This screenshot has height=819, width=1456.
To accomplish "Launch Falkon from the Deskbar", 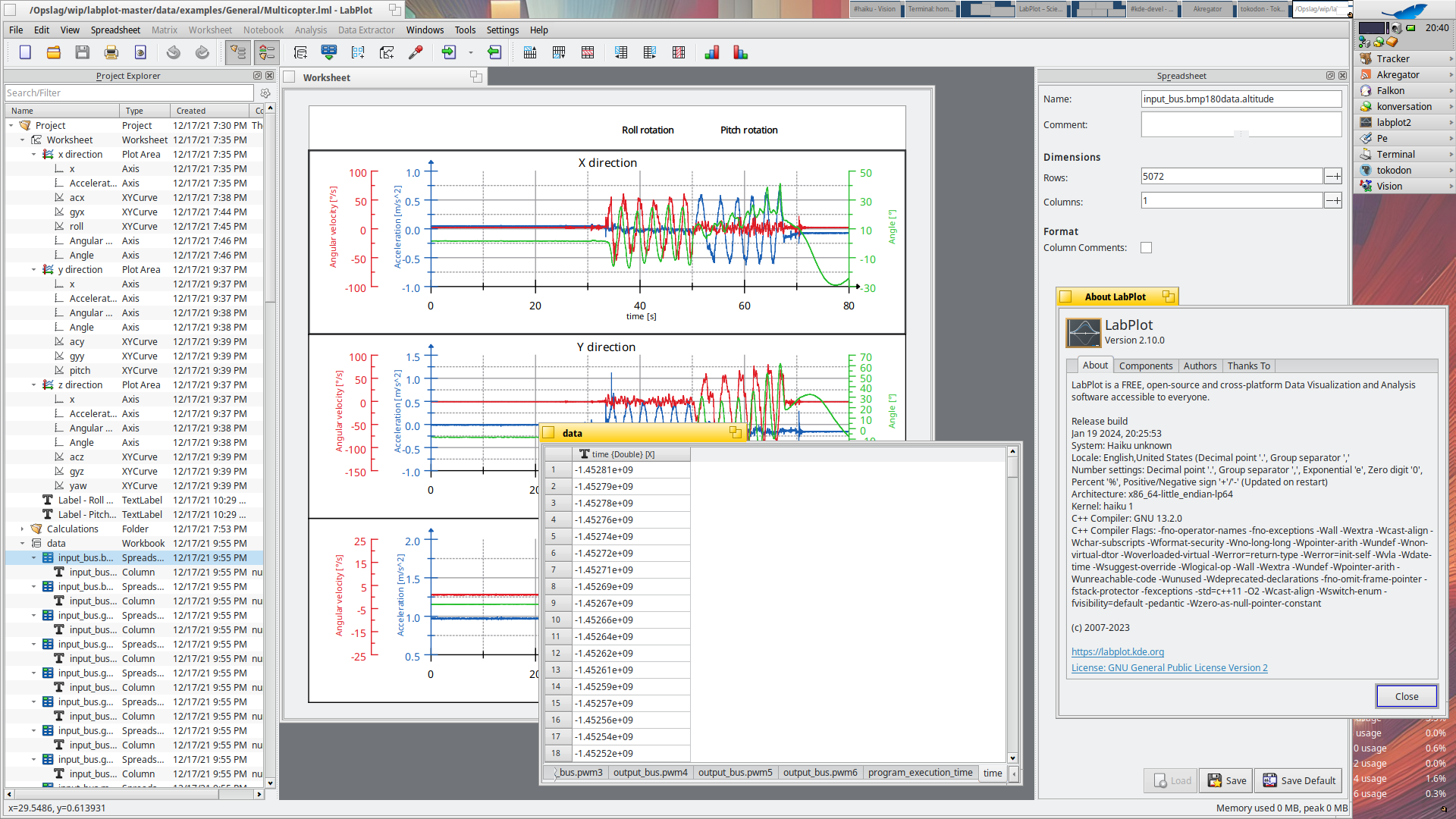I will (x=1404, y=91).
